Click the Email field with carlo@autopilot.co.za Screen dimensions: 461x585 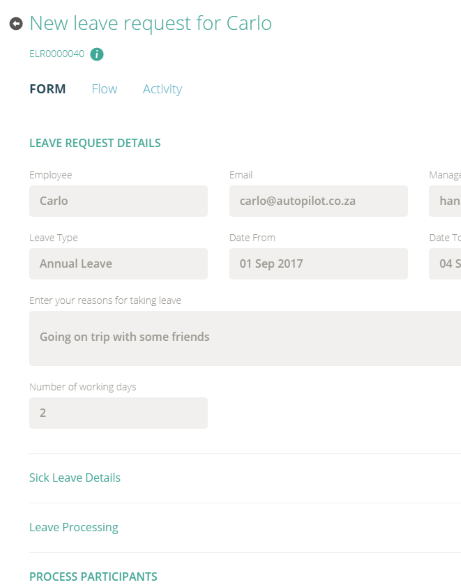click(319, 201)
